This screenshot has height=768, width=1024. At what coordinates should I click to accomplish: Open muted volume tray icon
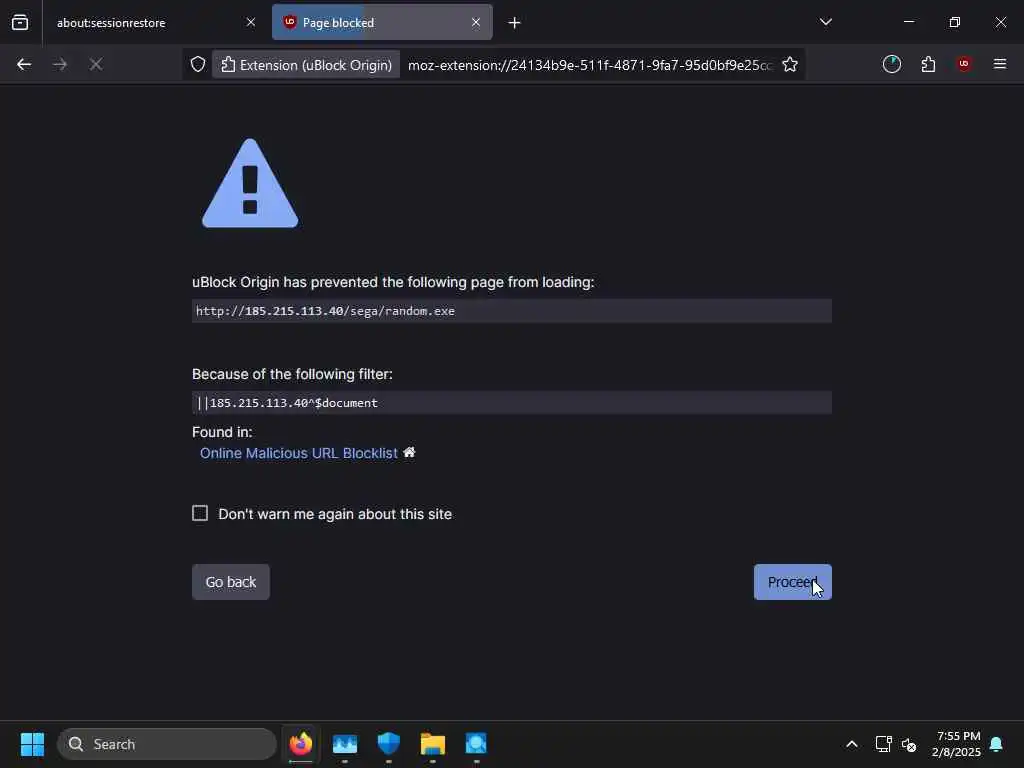908,744
